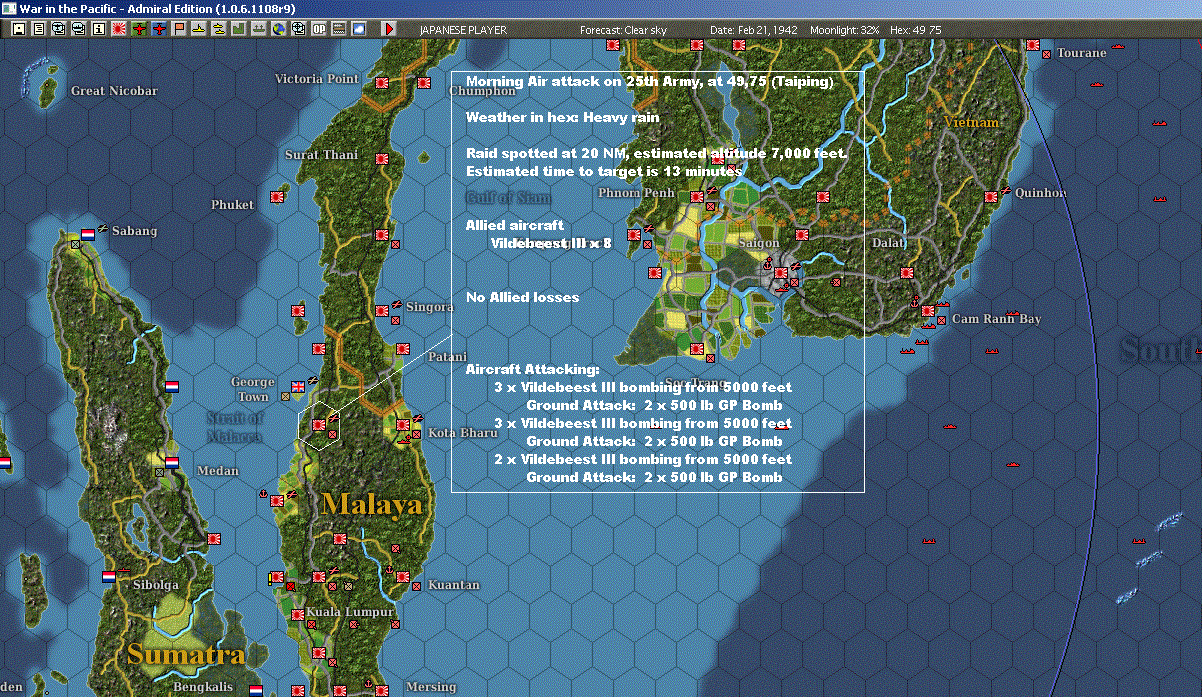The height and width of the screenshot is (697, 1202).
Task: Click the Vietnam region label
Action: 971,122
